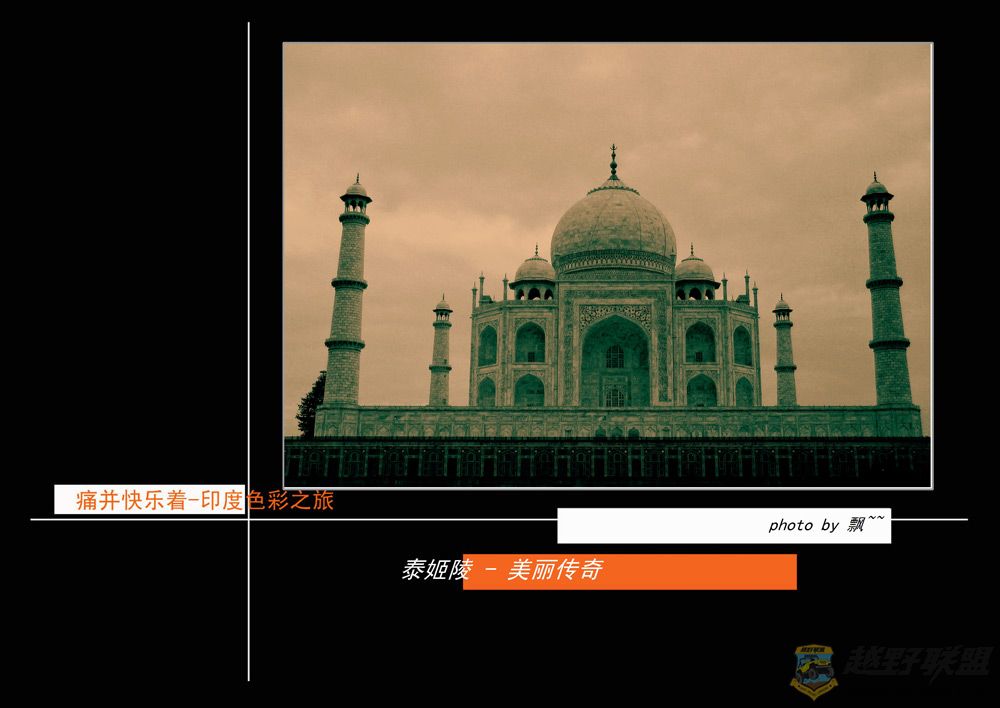1000x708 pixels.
Task: Click the finial atop the main dome
Action: tap(613, 161)
